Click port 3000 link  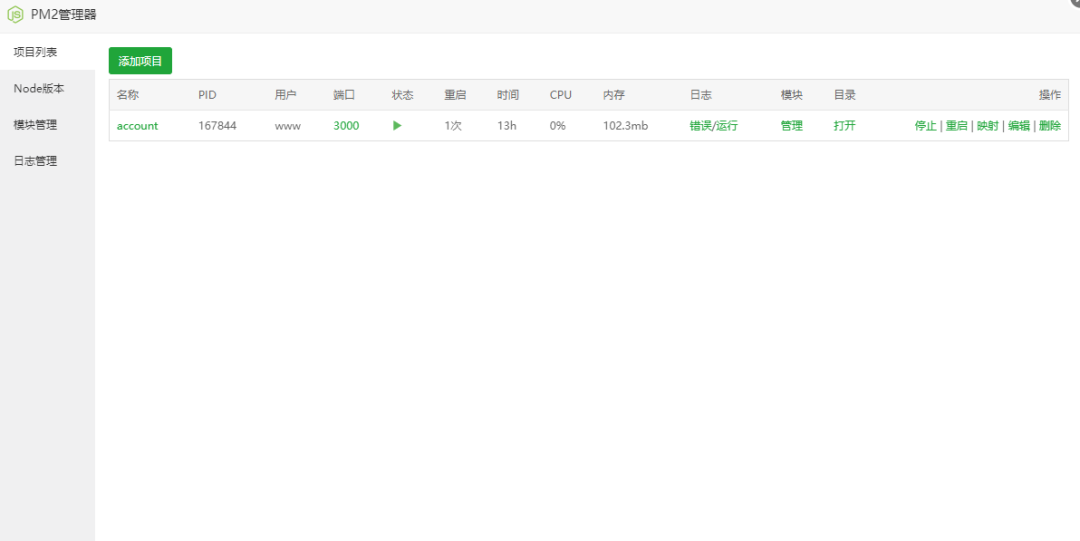[346, 126]
